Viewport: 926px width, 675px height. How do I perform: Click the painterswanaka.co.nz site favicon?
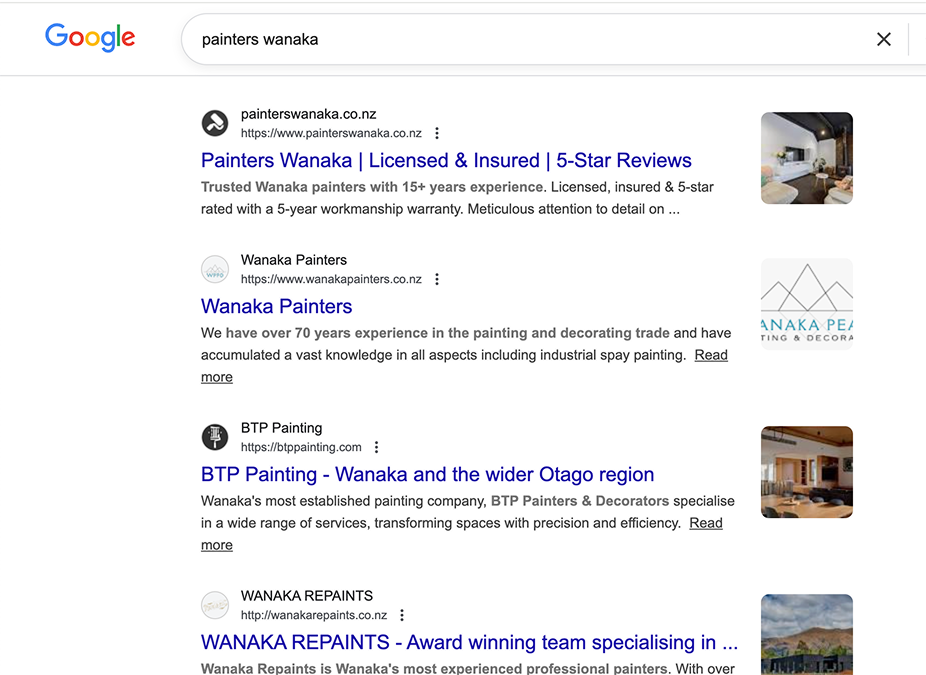pyautogui.click(x=215, y=123)
